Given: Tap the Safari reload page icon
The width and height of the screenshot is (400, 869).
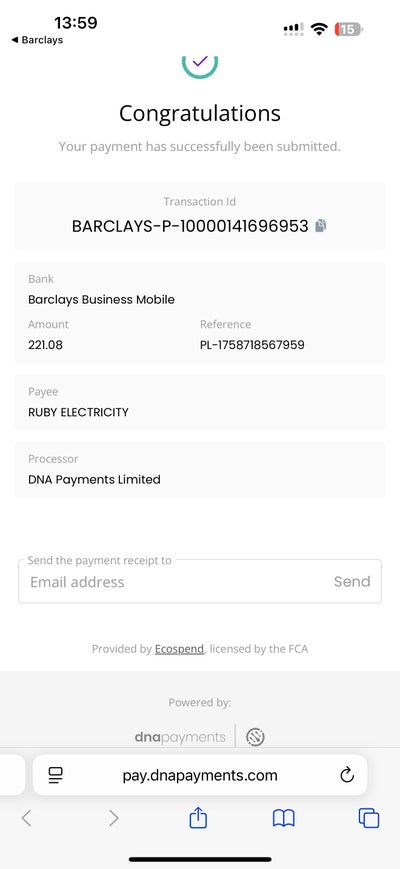Looking at the screenshot, I should coord(347,775).
